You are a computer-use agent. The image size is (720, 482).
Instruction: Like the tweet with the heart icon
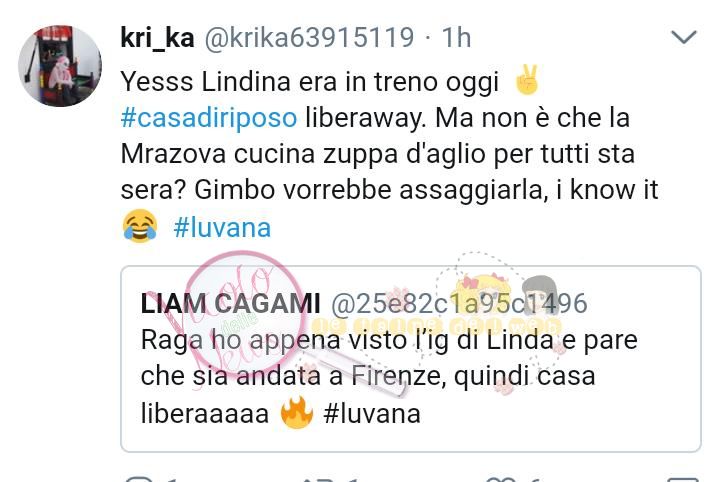click(501, 479)
